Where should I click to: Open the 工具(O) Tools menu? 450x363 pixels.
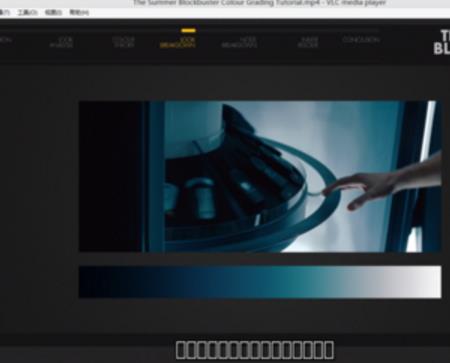(27, 12)
